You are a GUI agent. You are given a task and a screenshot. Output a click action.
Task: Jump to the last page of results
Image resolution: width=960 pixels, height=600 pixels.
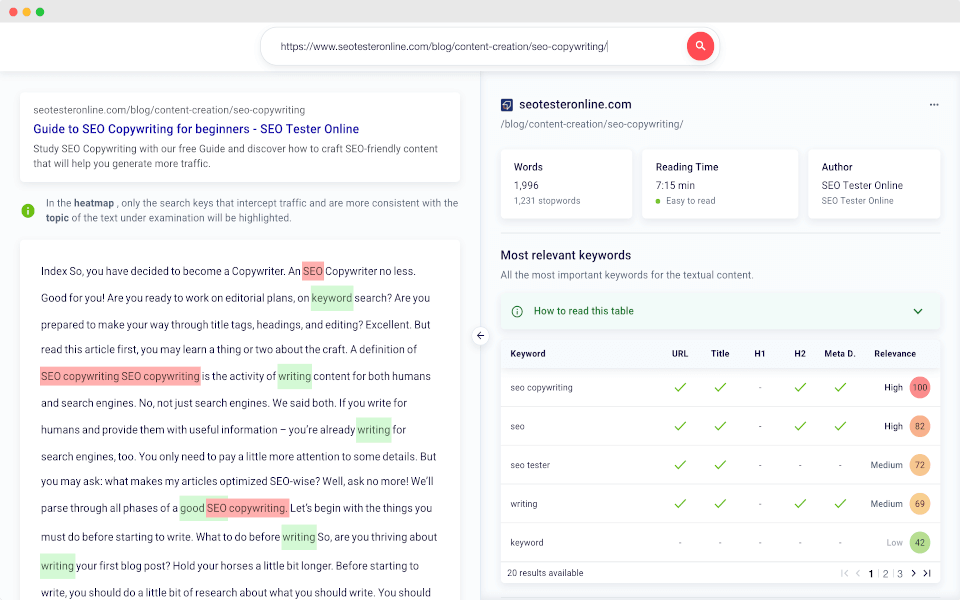tap(927, 573)
